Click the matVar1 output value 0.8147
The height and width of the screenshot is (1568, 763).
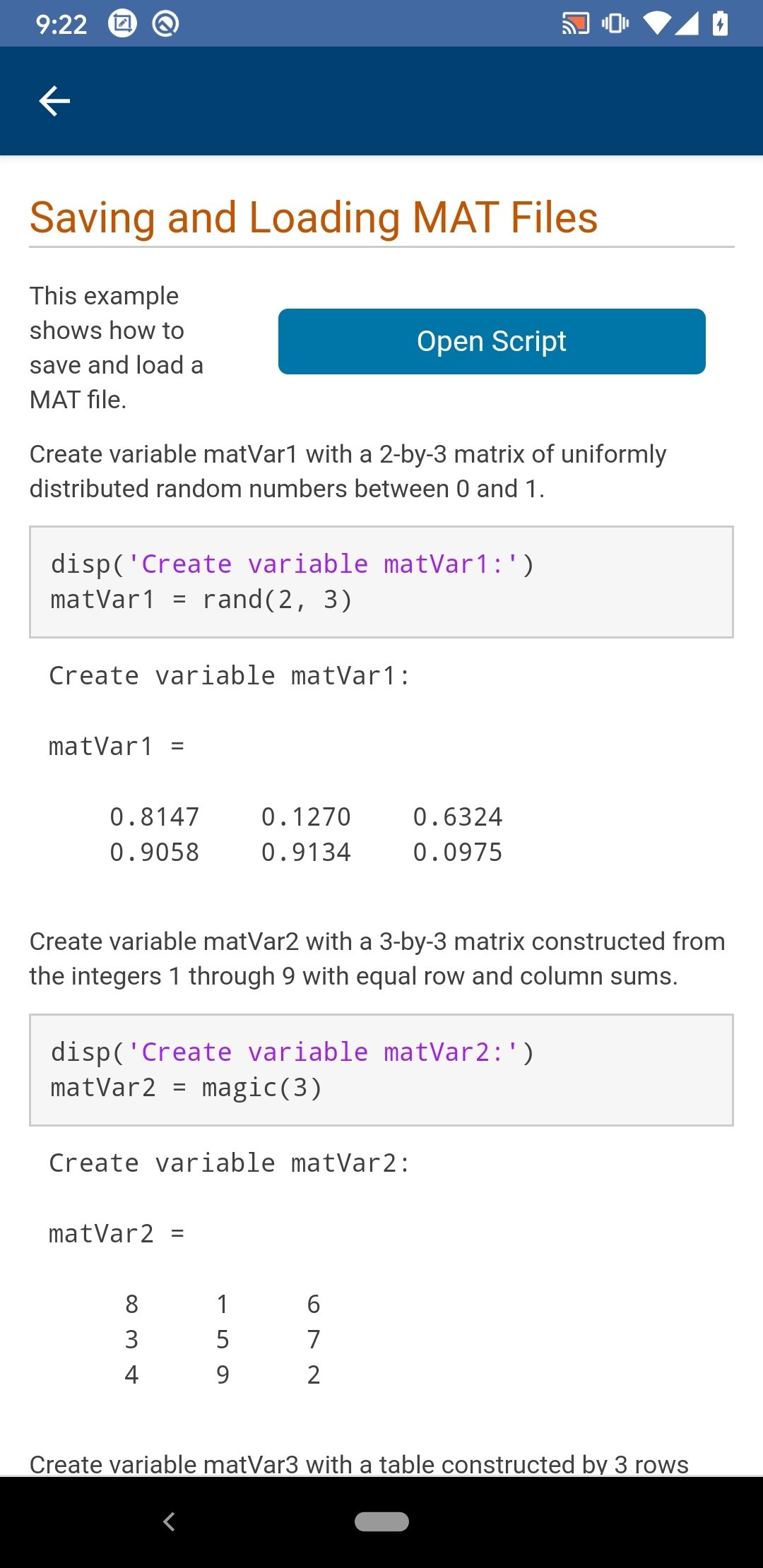(x=155, y=817)
